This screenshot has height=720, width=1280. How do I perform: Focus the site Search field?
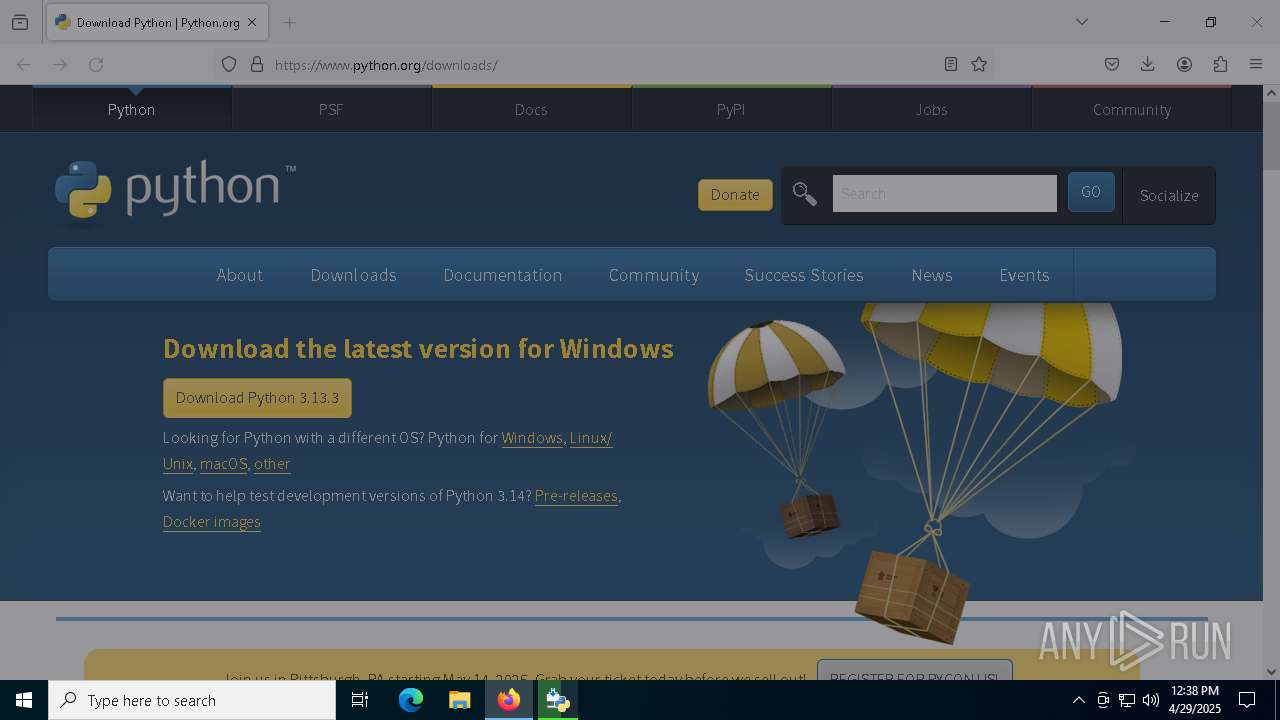[x=944, y=193]
